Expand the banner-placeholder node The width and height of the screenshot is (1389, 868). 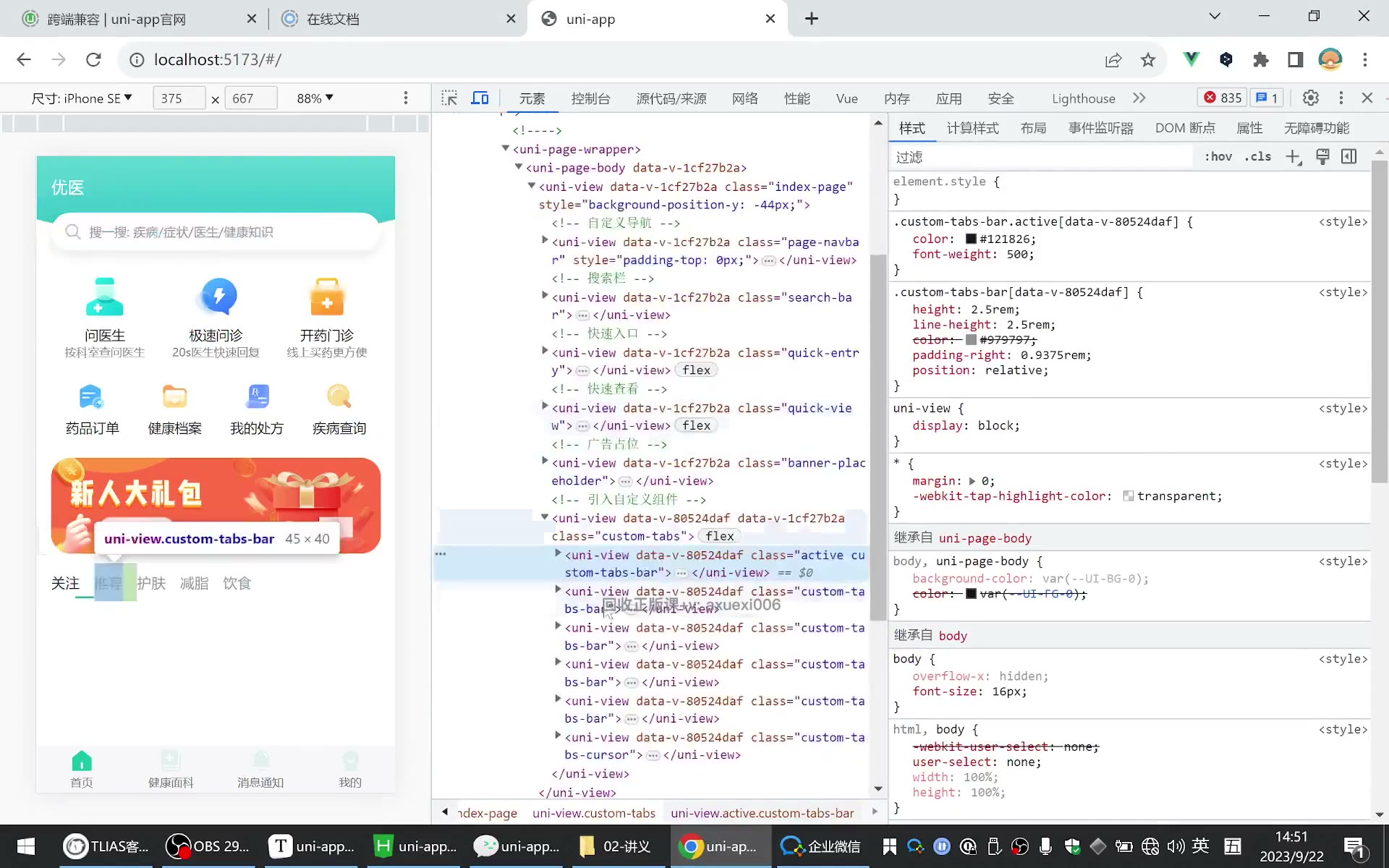pyautogui.click(x=545, y=461)
